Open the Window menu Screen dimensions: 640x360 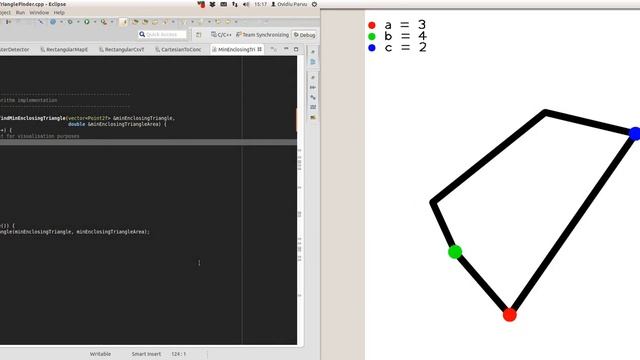pos(39,13)
